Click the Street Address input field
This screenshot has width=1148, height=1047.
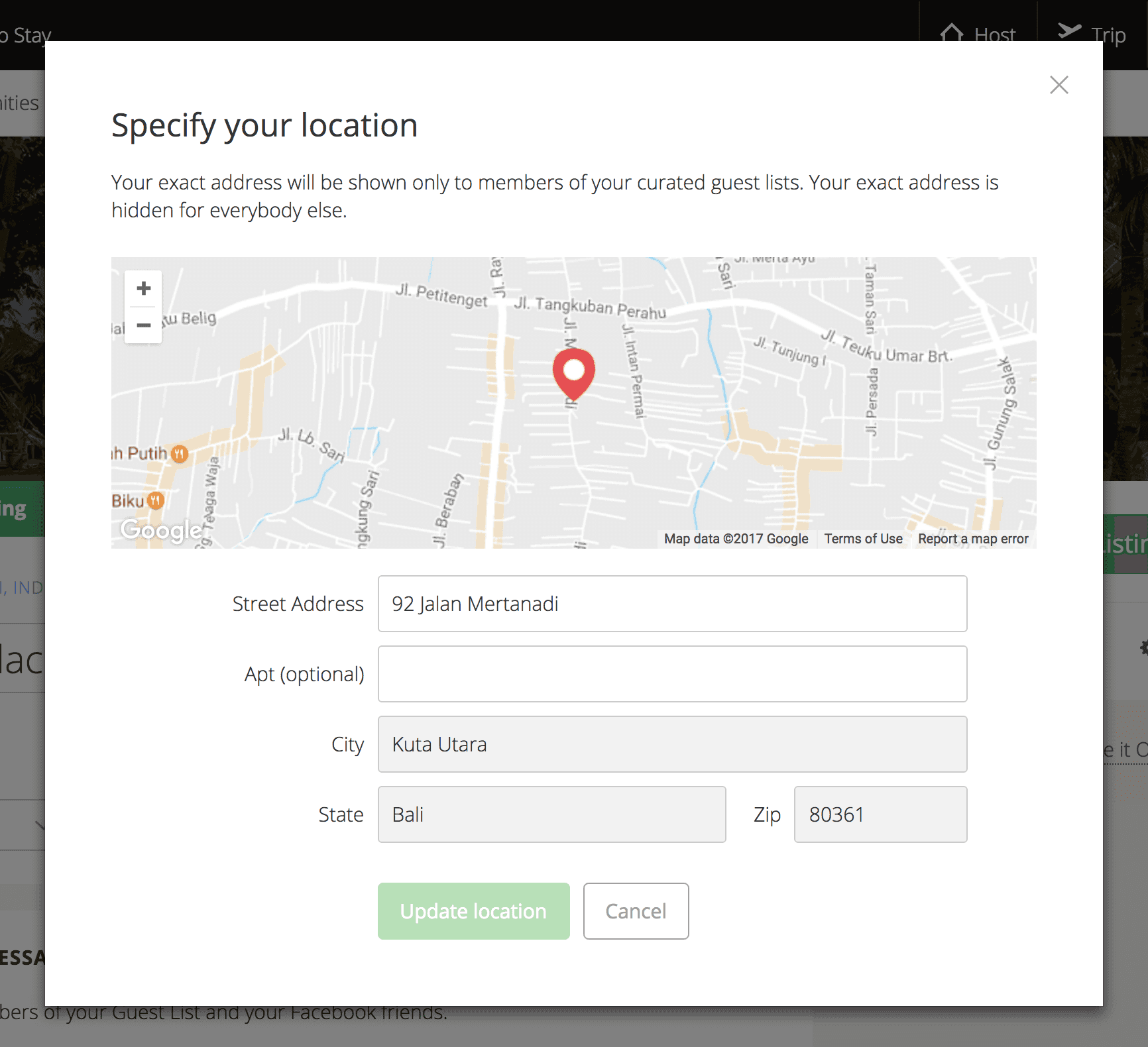coord(672,604)
